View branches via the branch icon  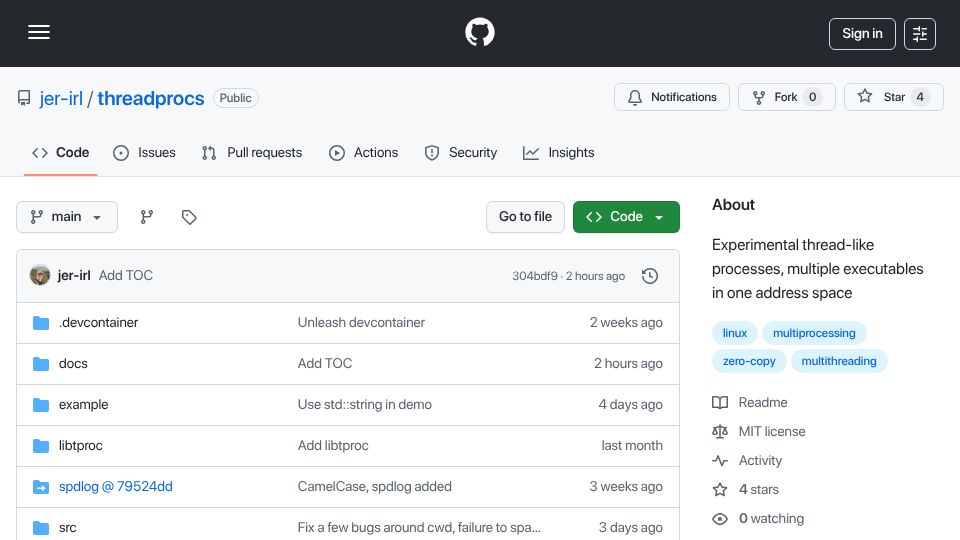[x=146, y=217]
